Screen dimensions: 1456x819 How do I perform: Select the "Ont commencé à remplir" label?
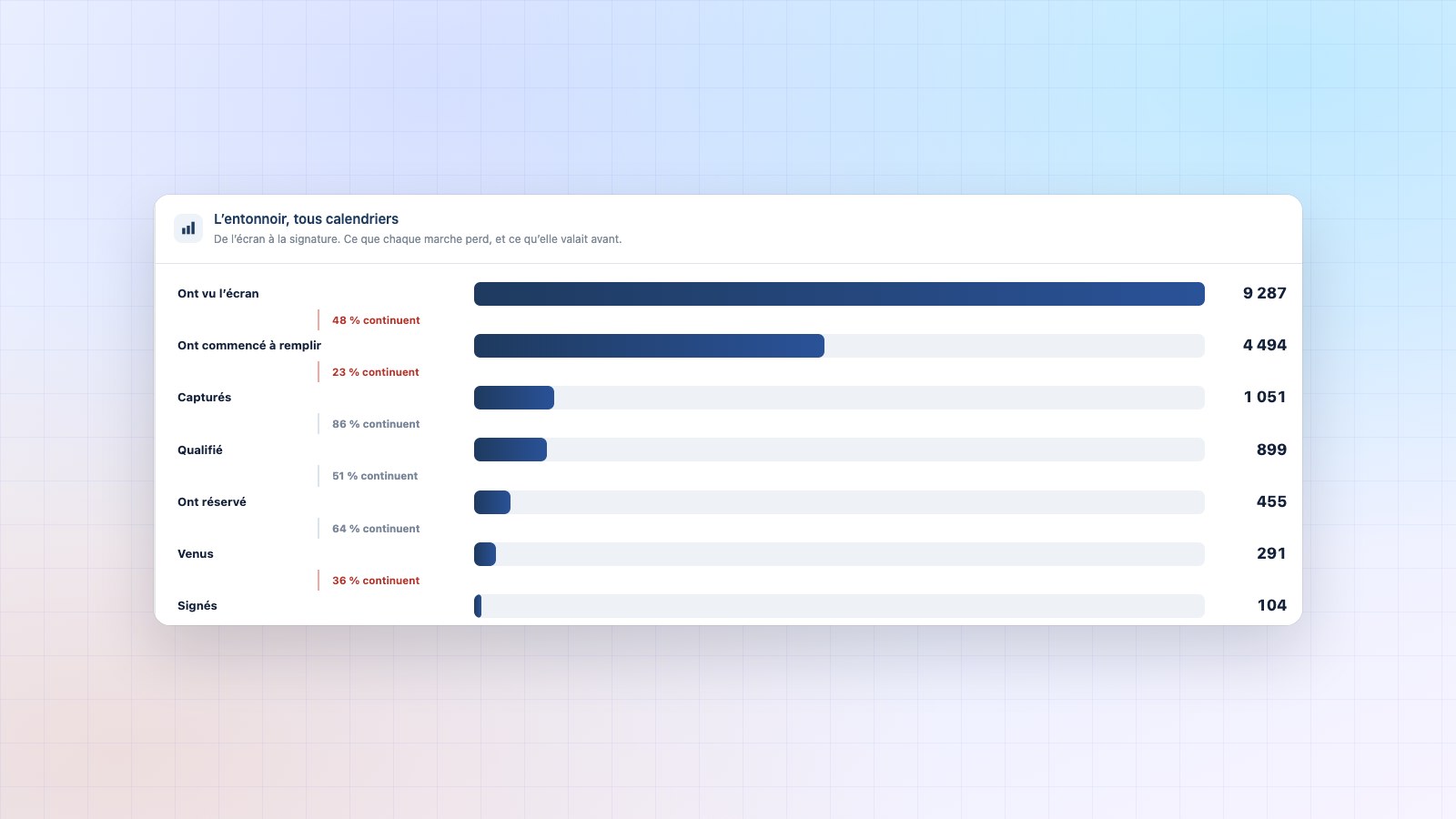pos(249,346)
